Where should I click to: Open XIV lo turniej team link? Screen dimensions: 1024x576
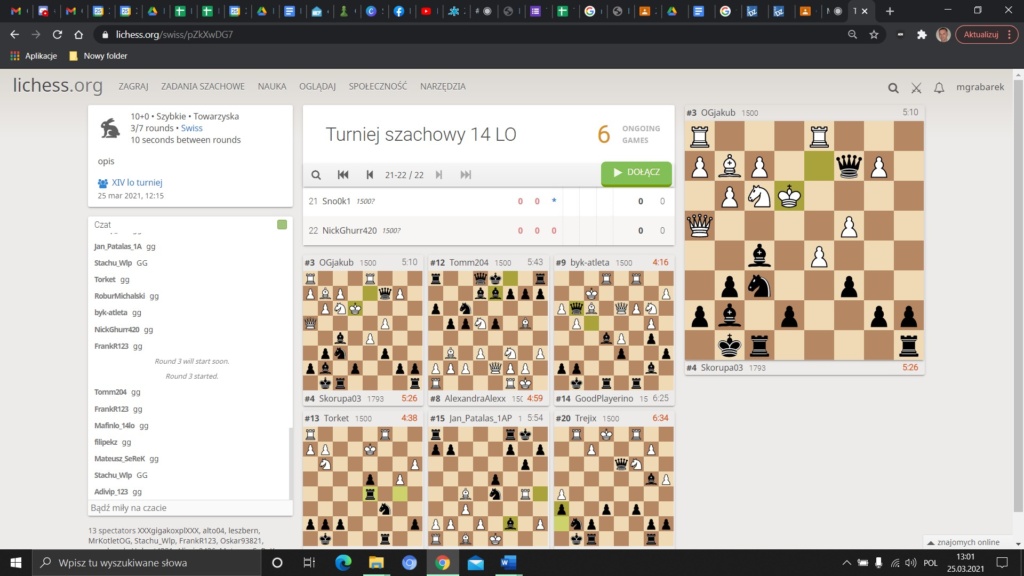tap(136, 183)
